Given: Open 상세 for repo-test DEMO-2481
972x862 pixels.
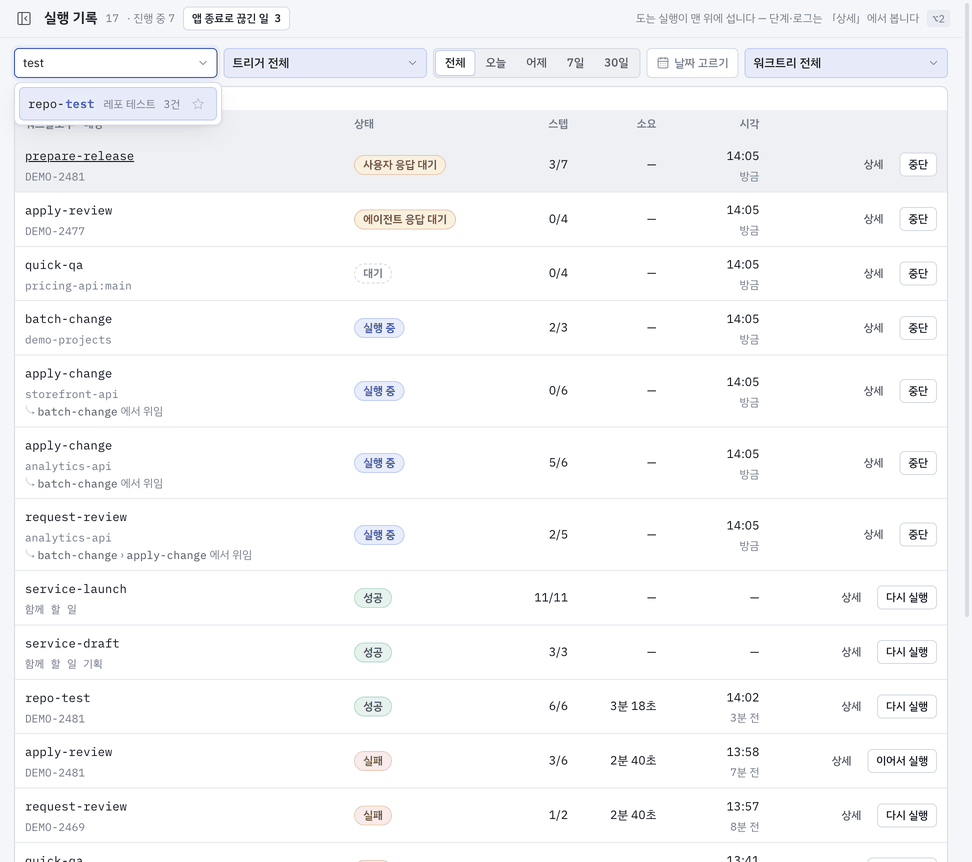Looking at the screenshot, I should click(850, 706).
